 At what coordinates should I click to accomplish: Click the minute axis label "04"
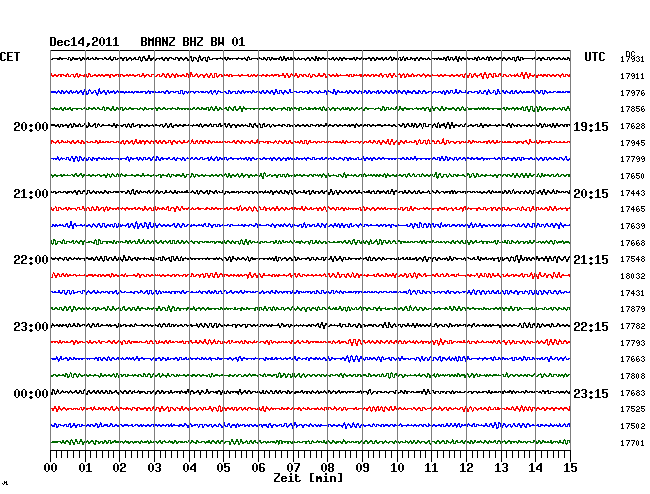[189, 468]
